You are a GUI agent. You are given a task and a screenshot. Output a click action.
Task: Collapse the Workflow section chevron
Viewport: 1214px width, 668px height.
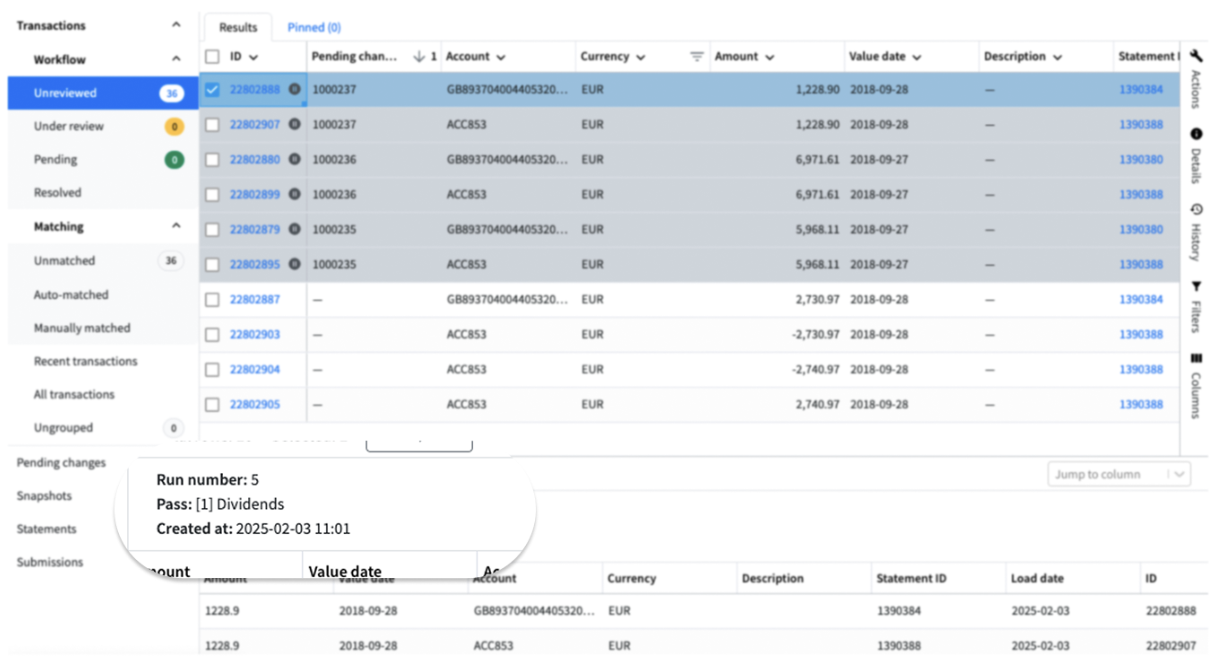point(177,59)
